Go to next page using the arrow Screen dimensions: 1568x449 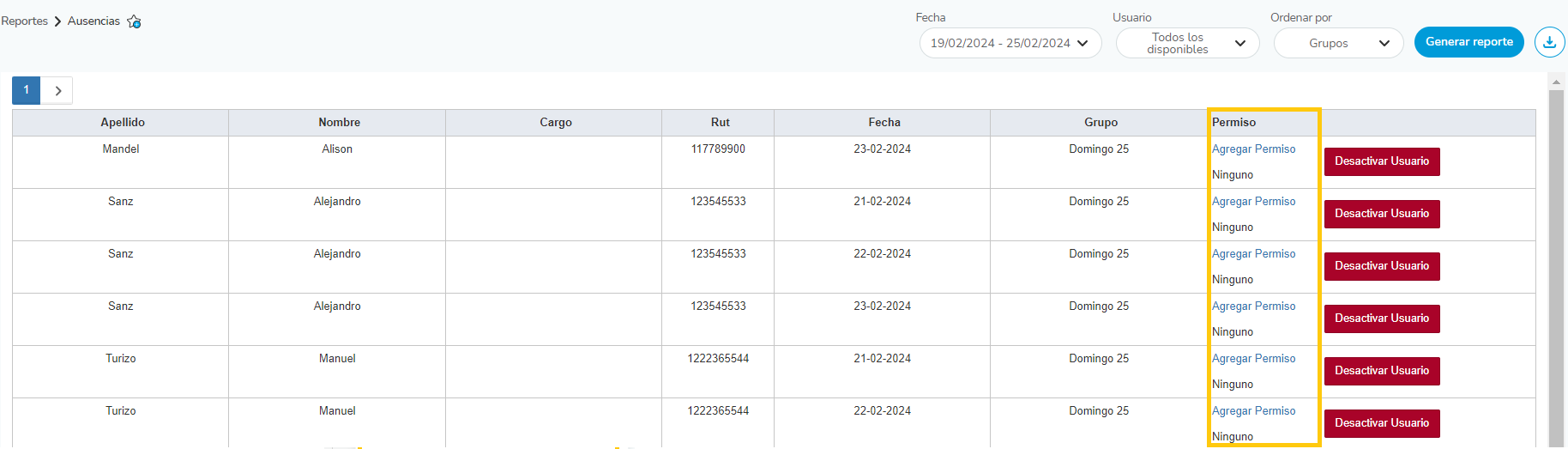[57, 90]
